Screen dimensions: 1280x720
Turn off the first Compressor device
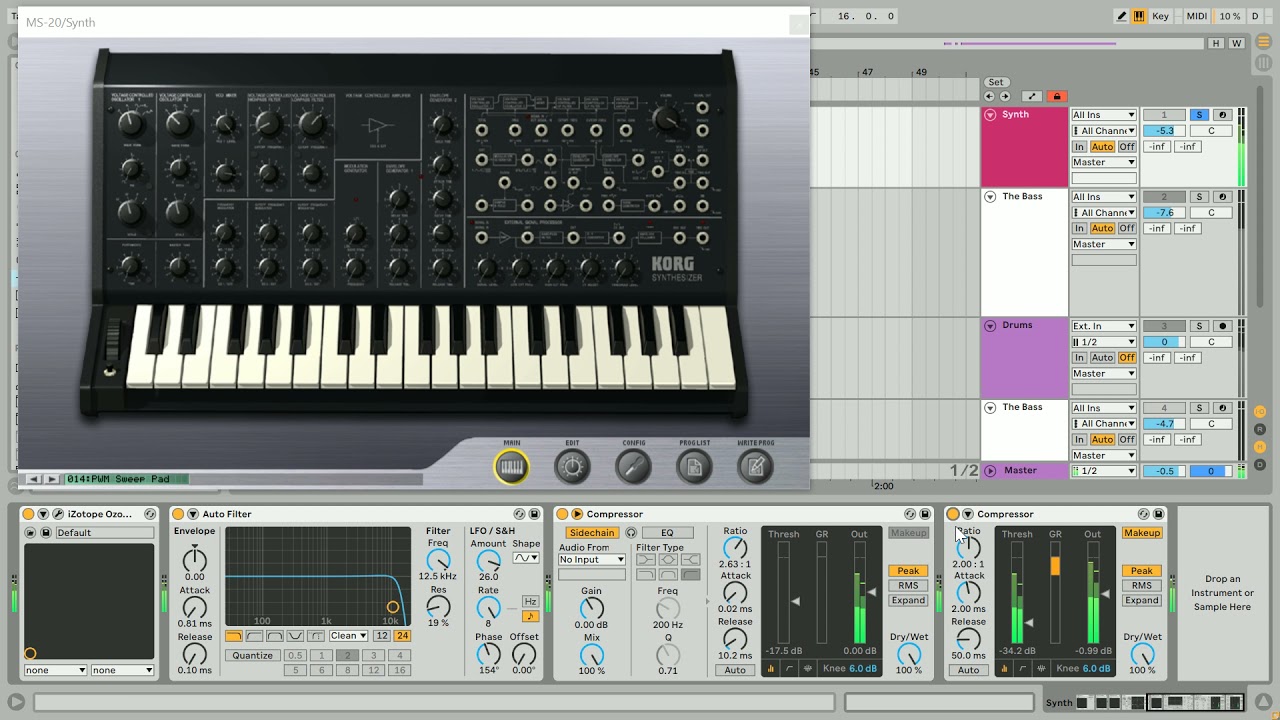(562, 514)
